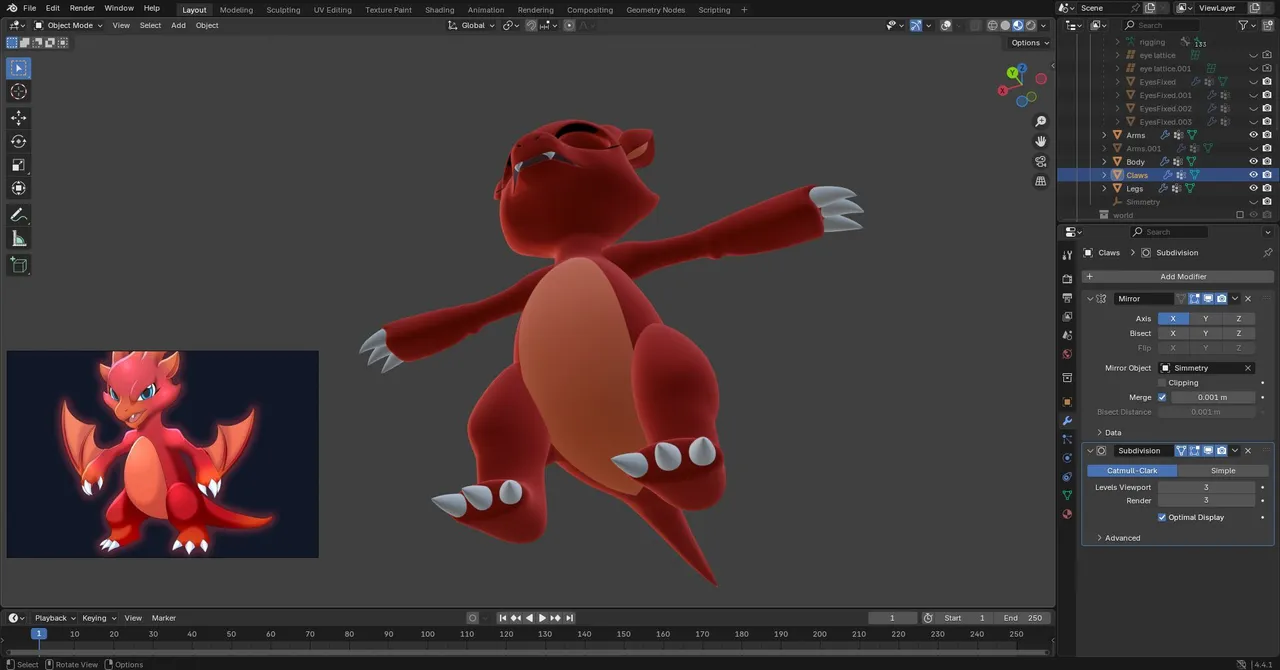Toggle the camera view icon
This screenshot has height=670, width=1280.
pyautogui.click(x=1041, y=161)
